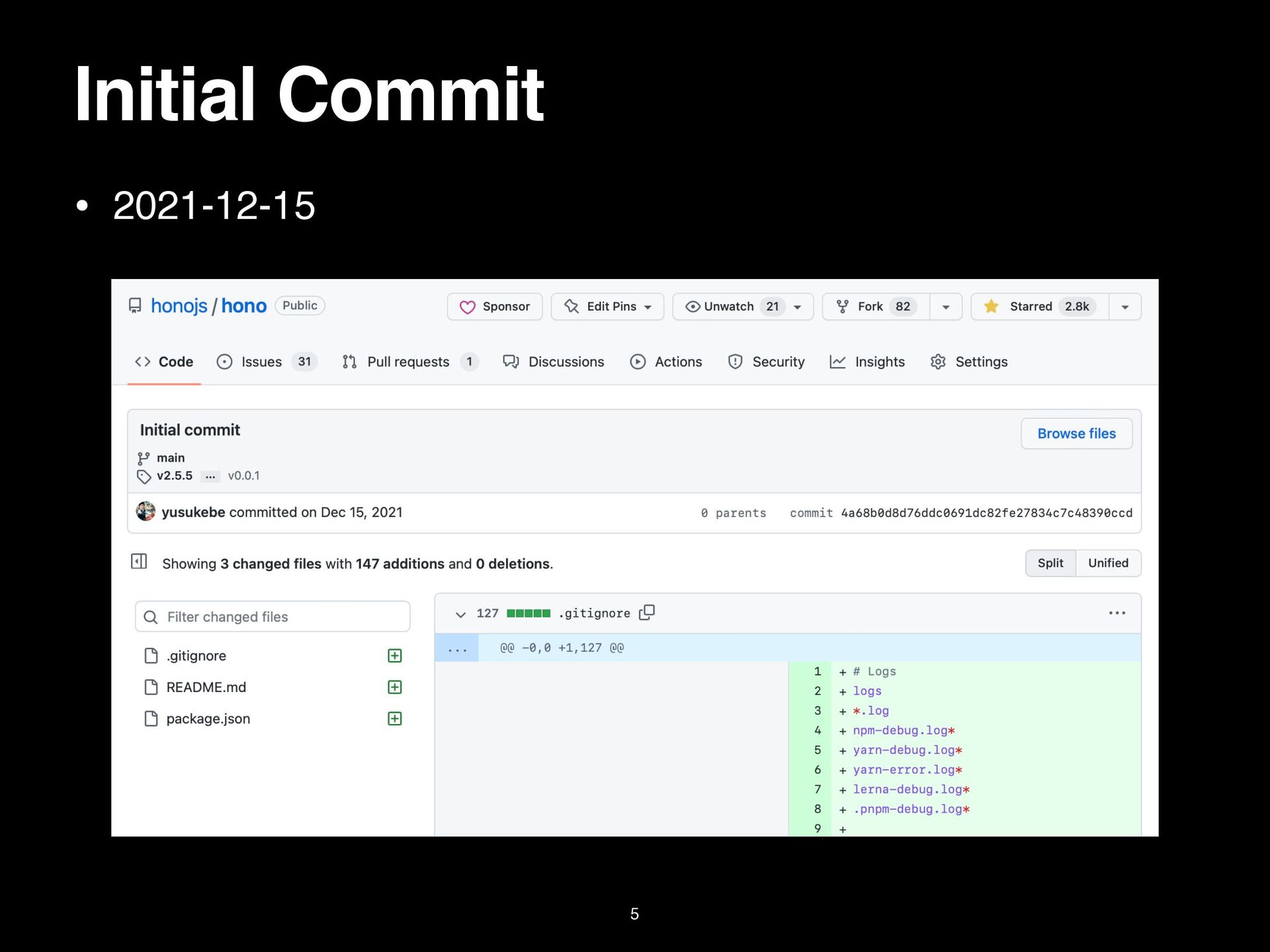Expand the Starred lists dropdown arrow
This screenshot has height=952, width=1270.
click(1125, 307)
